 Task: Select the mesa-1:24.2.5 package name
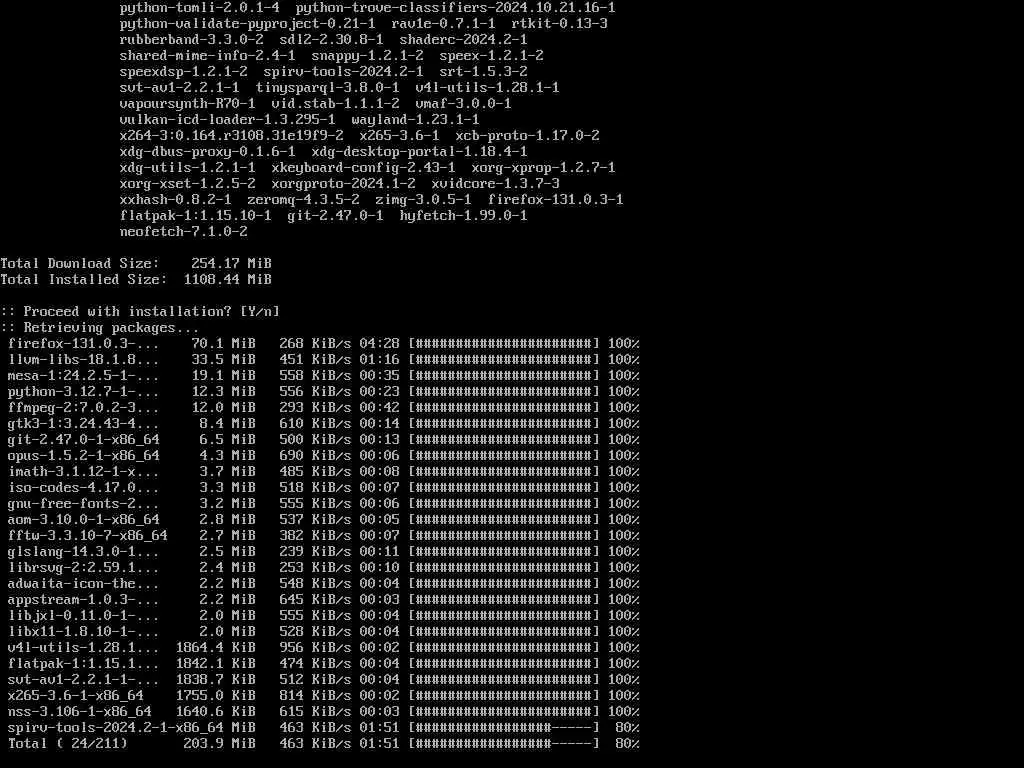tap(84, 376)
